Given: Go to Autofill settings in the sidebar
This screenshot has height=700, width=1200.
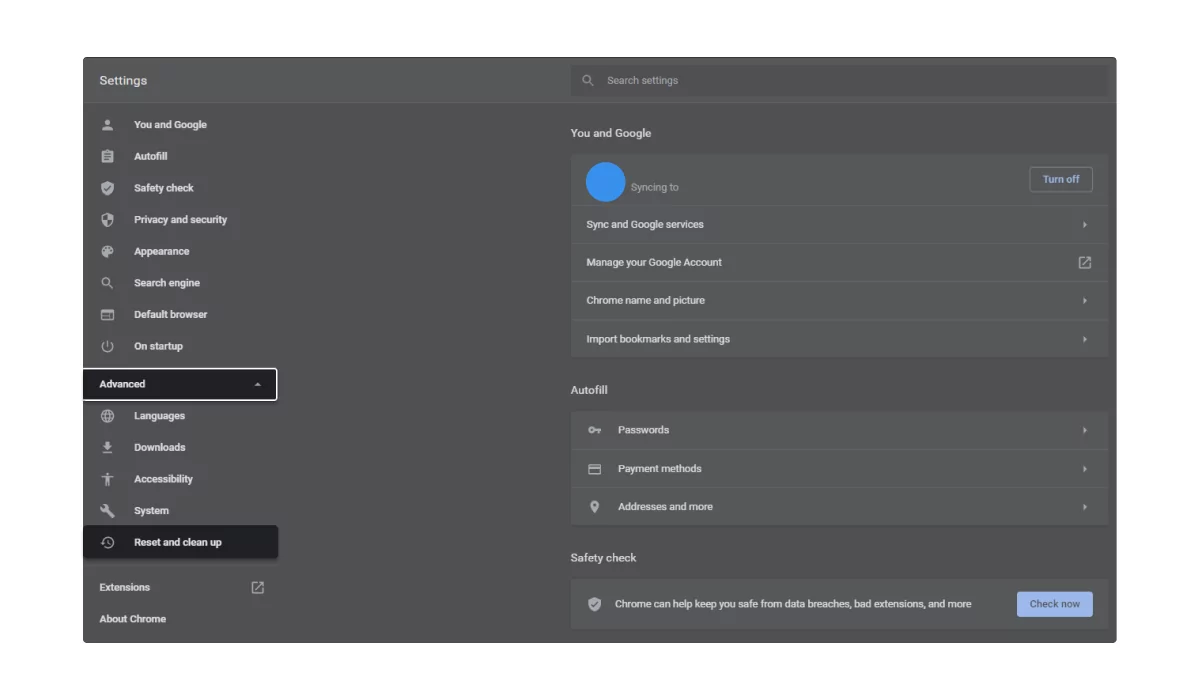Looking at the screenshot, I should [x=151, y=157].
